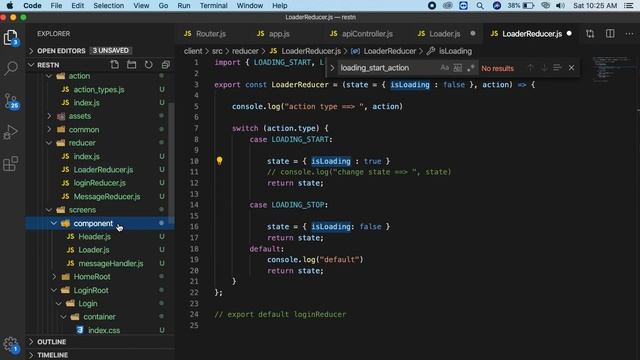Collapse the RESTN workspace section
This screenshot has height=360, width=640.
click(31, 65)
